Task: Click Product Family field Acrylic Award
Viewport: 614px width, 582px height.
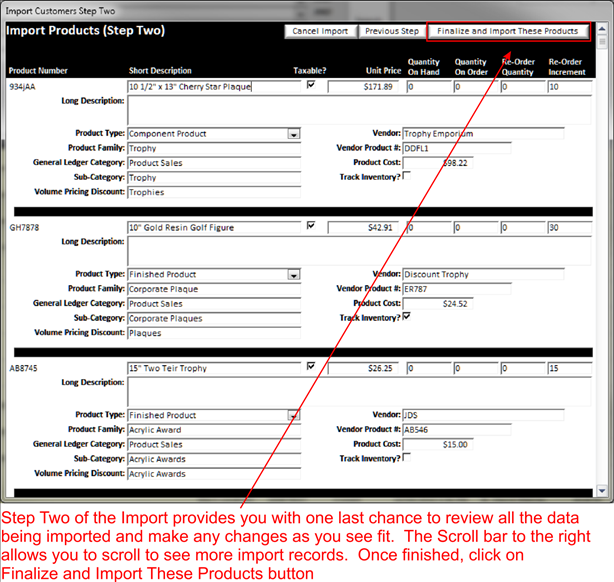Action: pos(214,430)
